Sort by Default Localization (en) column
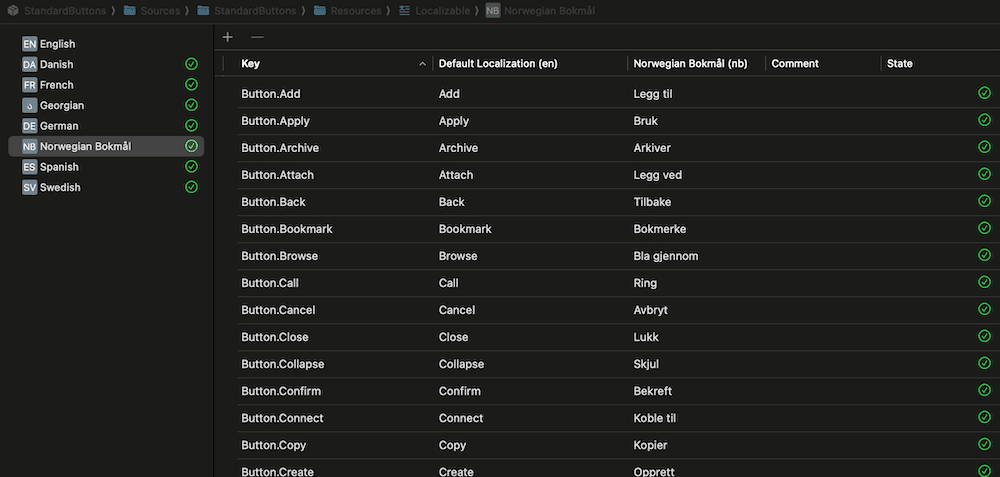The width and height of the screenshot is (1000, 477). tap(498, 64)
